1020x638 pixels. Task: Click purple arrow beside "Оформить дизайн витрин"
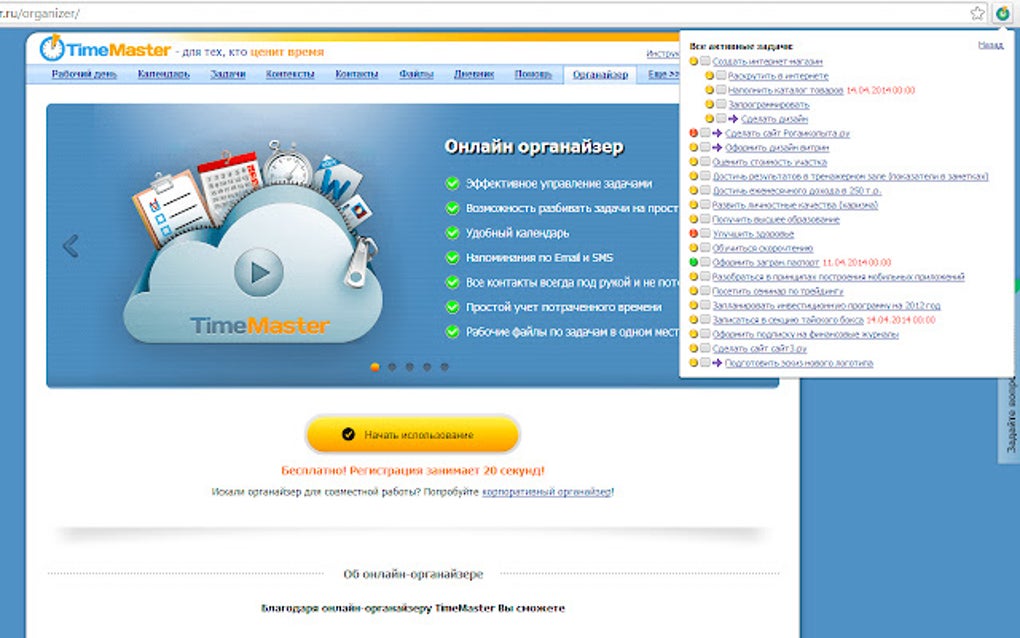[716, 149]
